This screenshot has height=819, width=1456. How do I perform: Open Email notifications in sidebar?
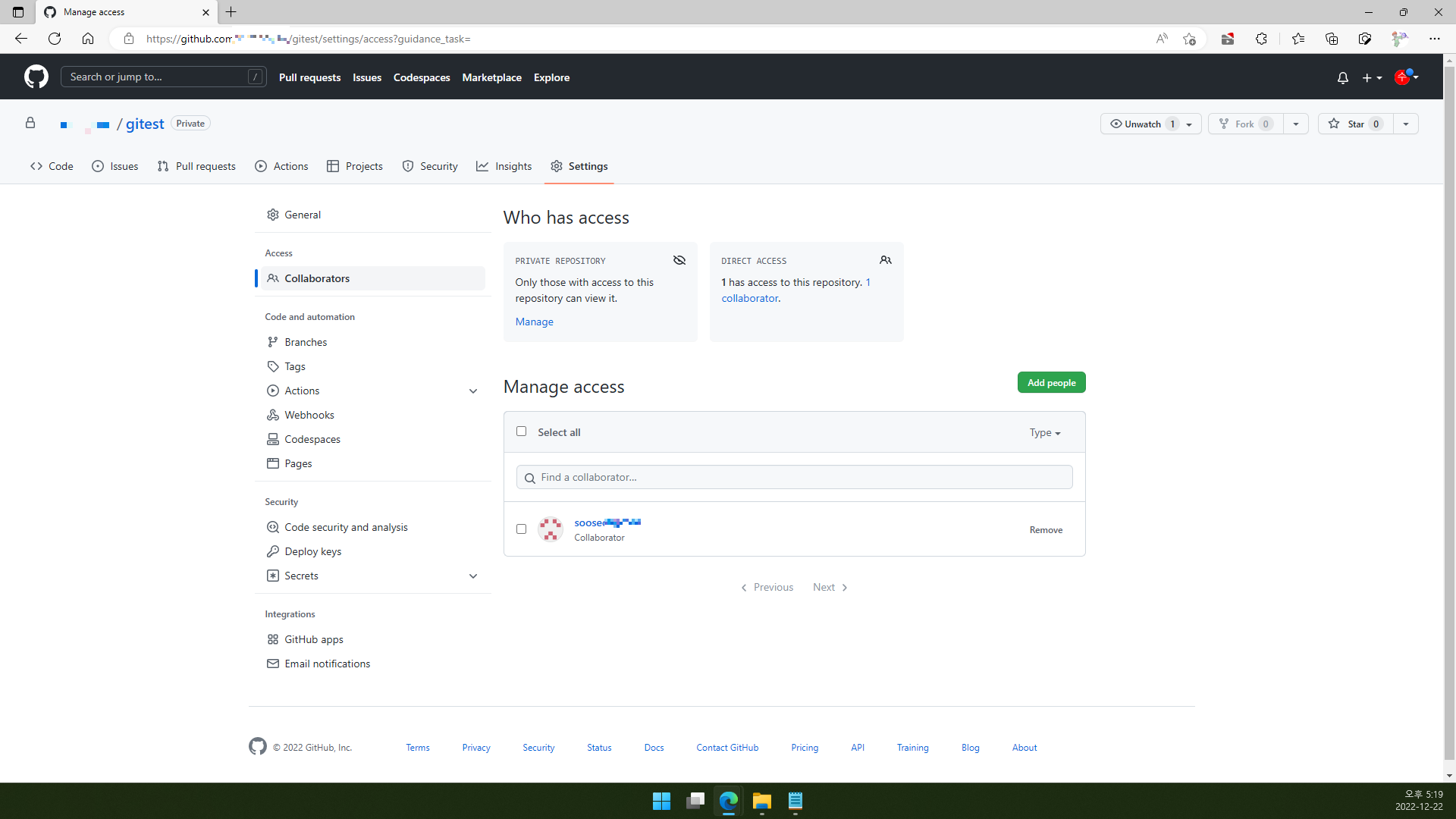pyautogui.click(x=373, y=664)
